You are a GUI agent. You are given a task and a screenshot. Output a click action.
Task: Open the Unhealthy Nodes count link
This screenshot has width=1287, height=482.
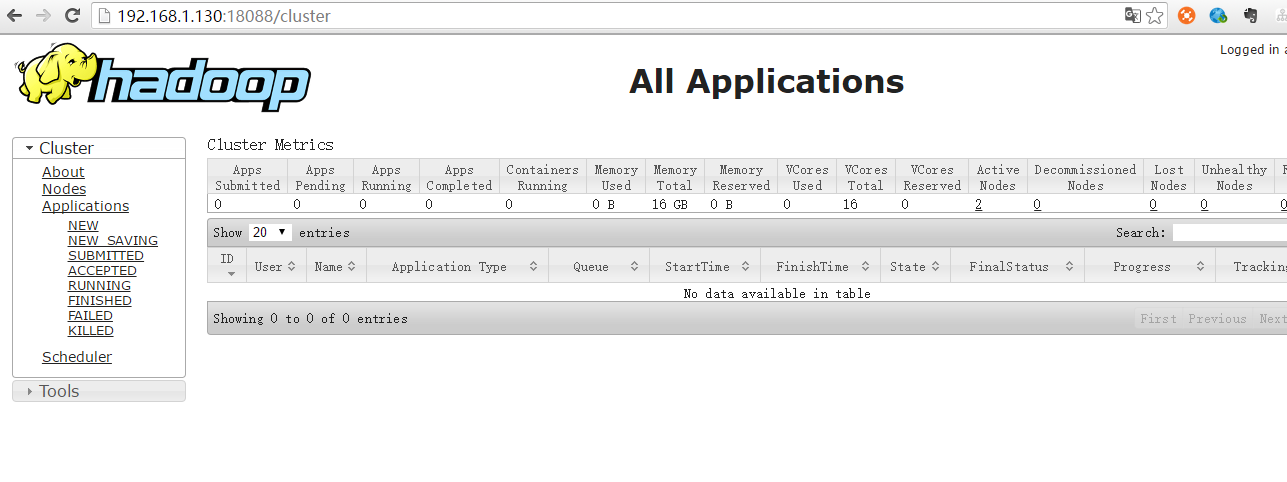click(1204, 204)
